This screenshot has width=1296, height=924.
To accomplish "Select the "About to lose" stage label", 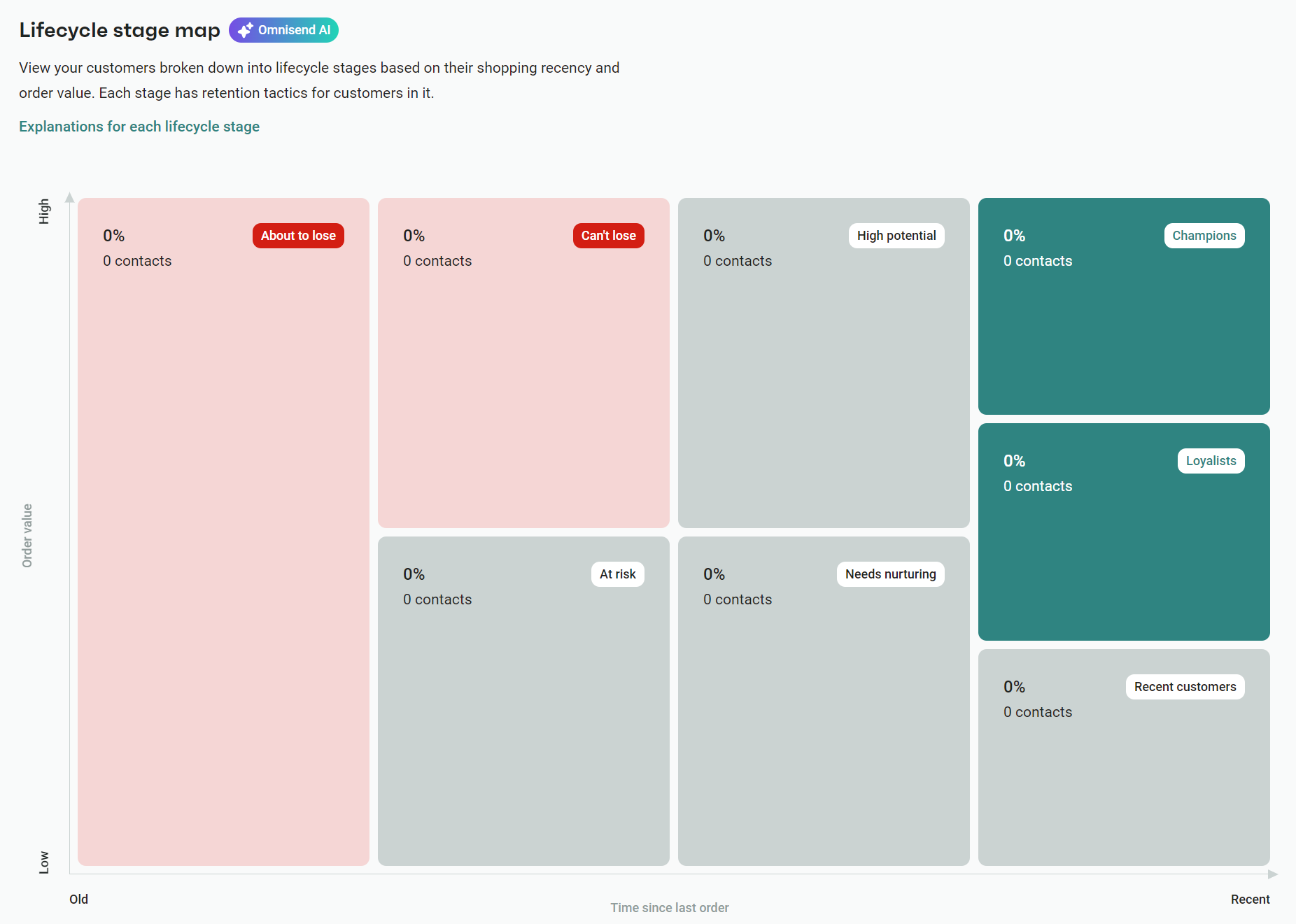I will (x=297, y=236).
